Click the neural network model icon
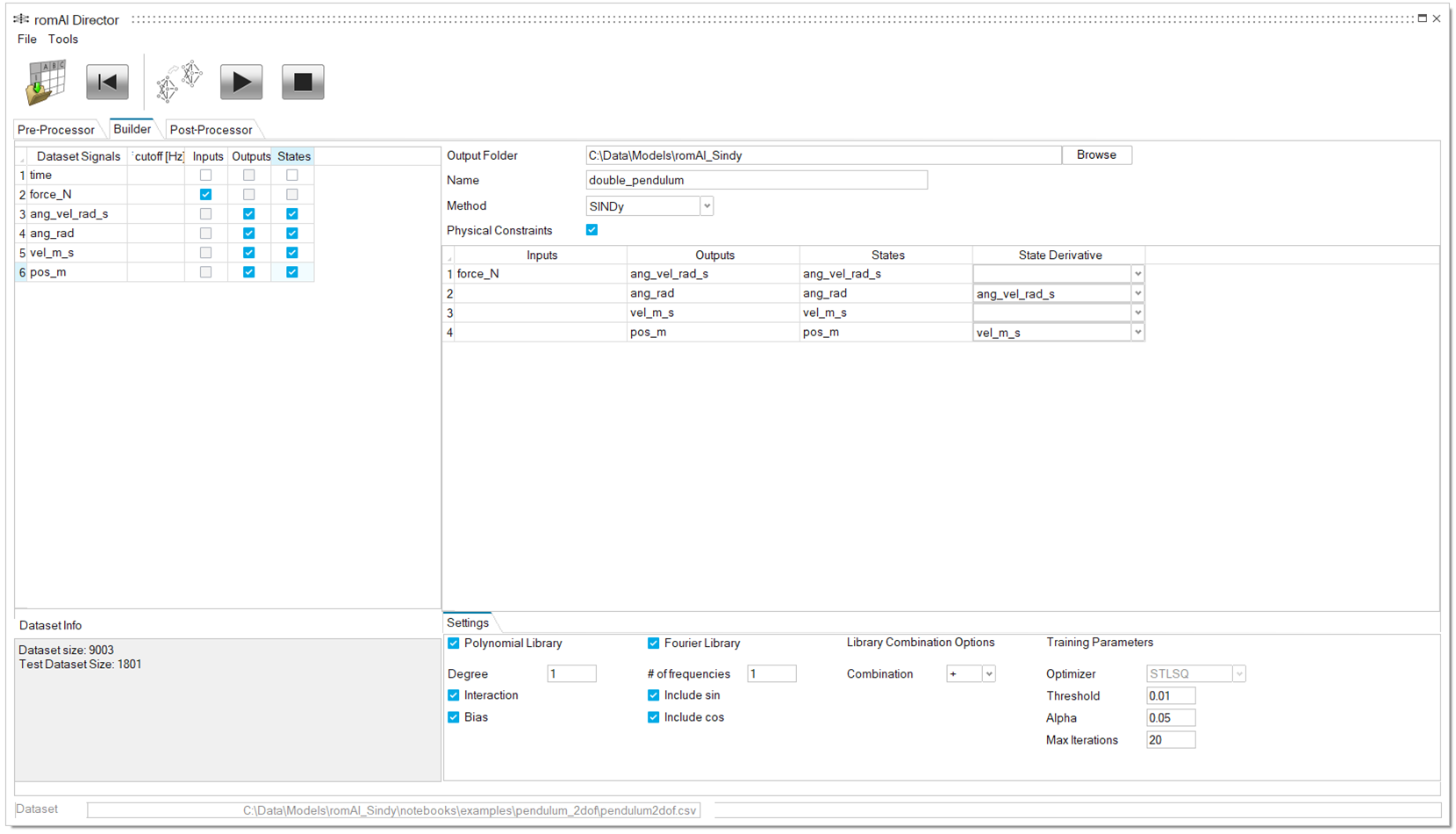 pos(179,83)
